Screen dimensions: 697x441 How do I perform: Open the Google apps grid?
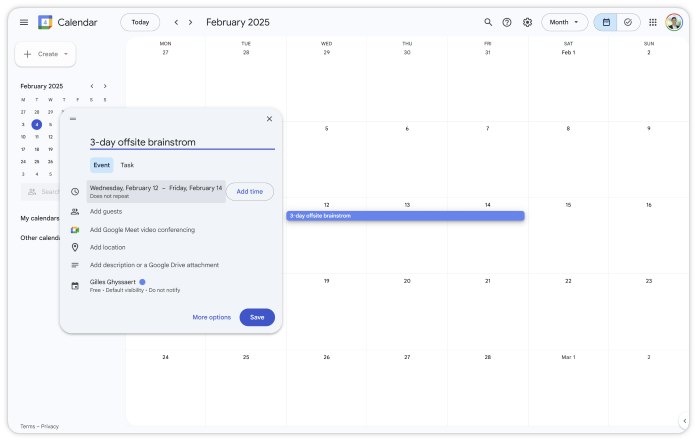[x=653, y=22]
